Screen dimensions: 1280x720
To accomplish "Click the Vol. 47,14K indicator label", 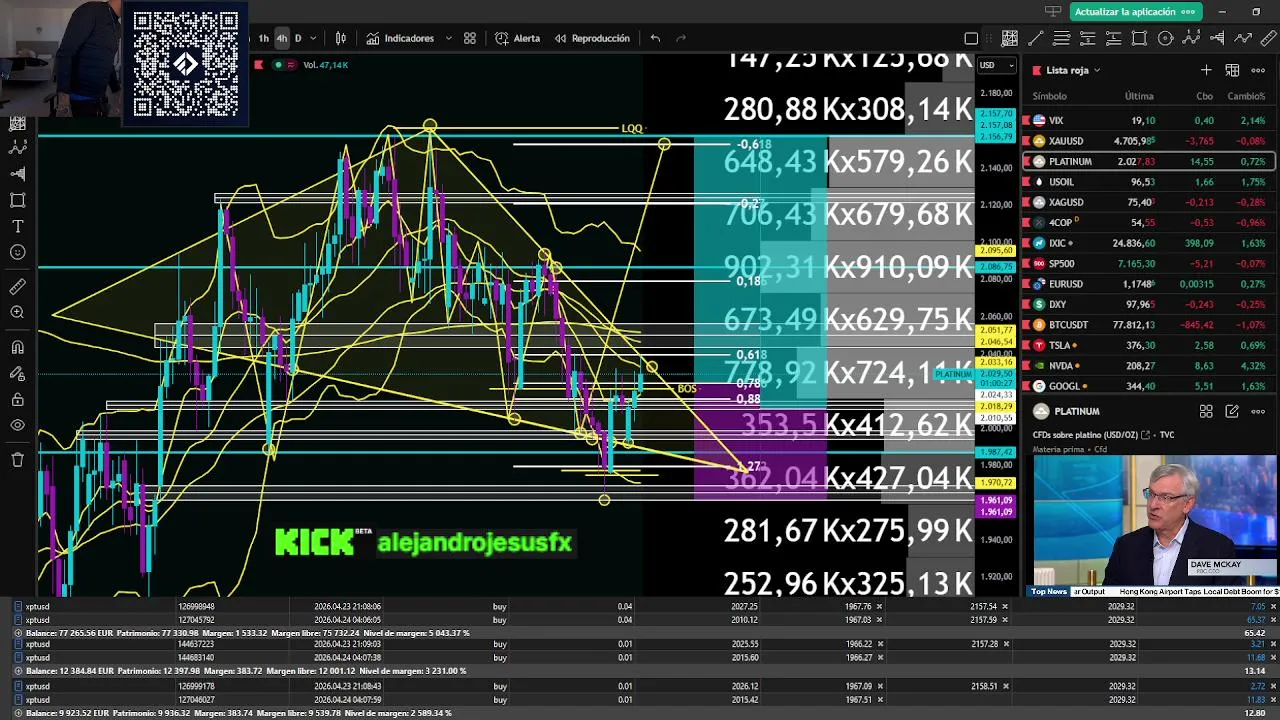I will tap(325, 65).
